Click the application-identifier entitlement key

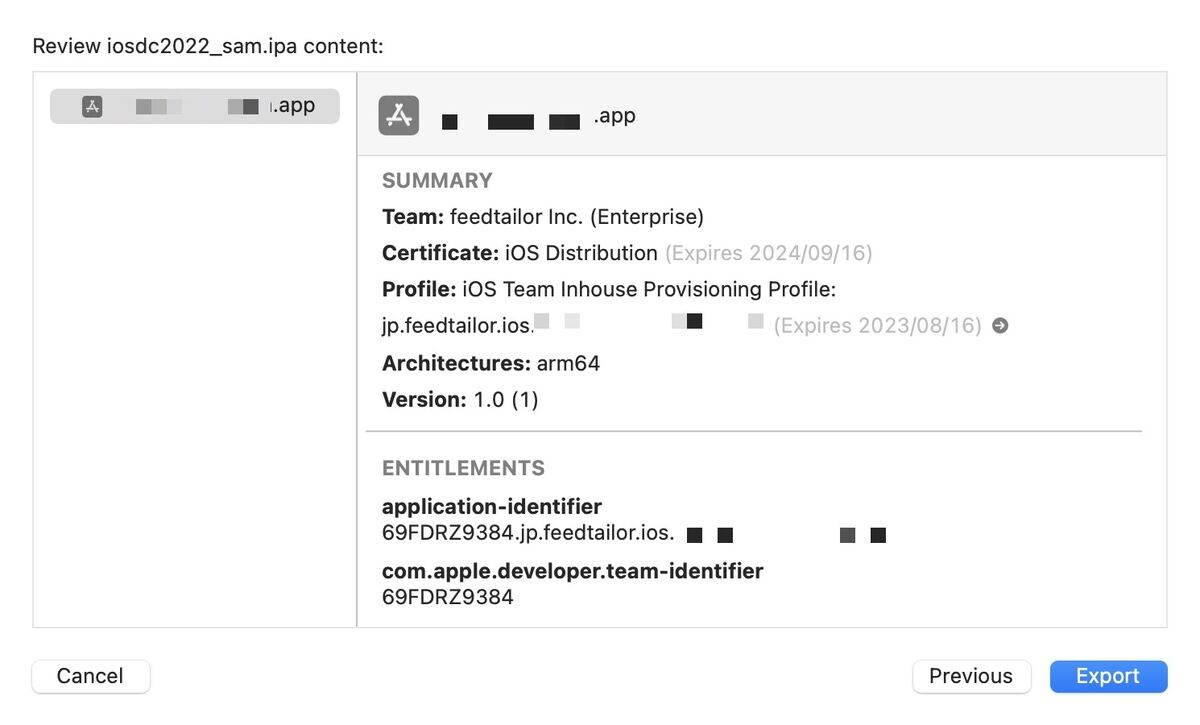(492, 506)
